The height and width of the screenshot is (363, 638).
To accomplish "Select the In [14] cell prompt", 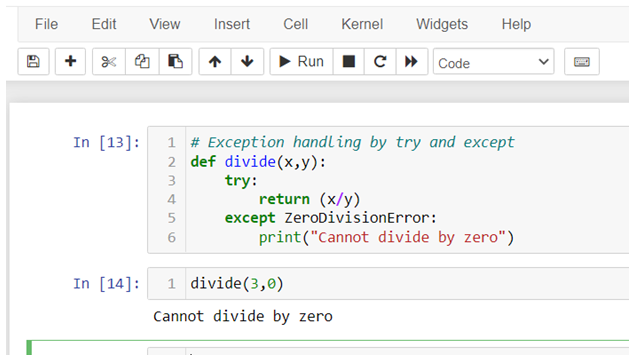I will (x=106, y=284).
